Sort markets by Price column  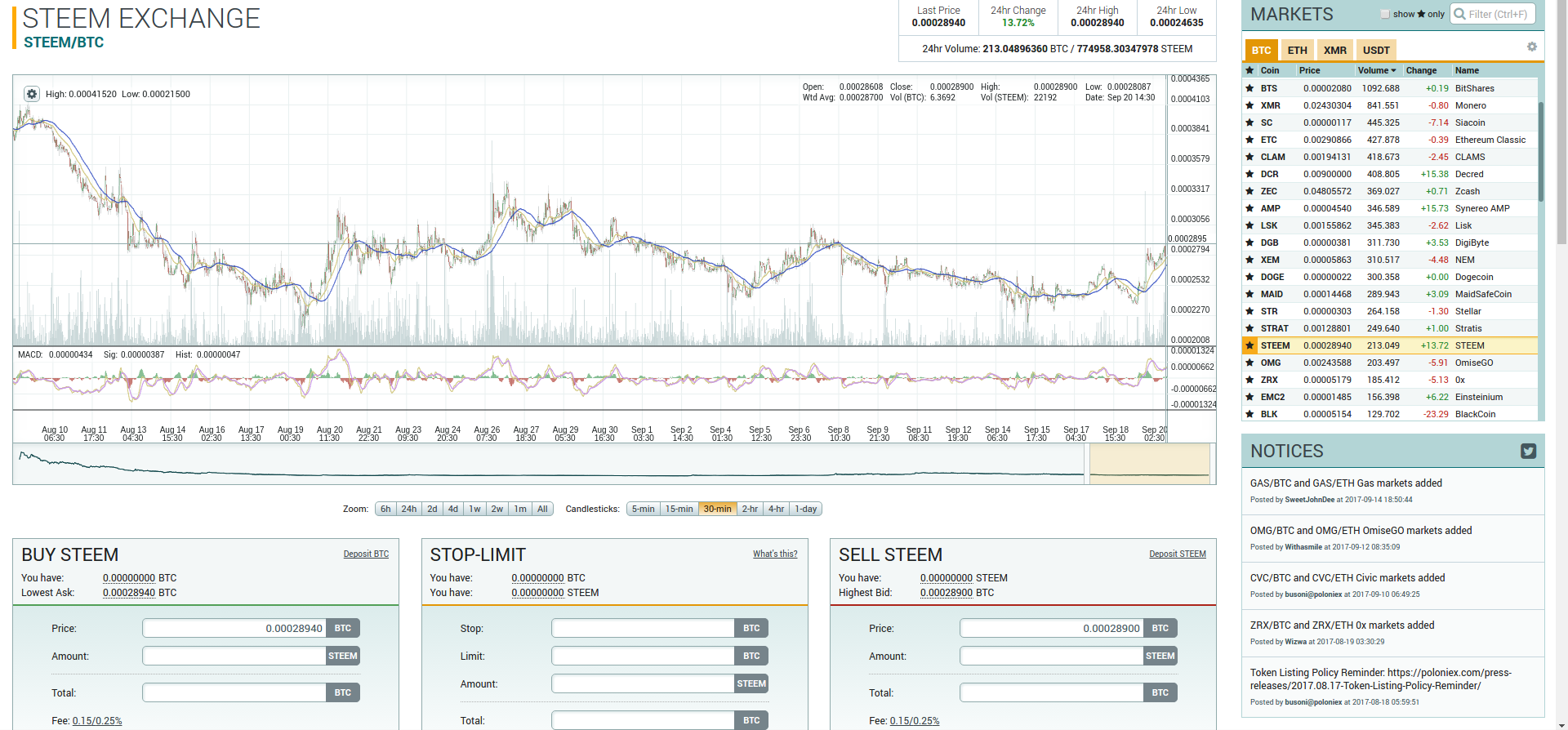[1309, 70]
